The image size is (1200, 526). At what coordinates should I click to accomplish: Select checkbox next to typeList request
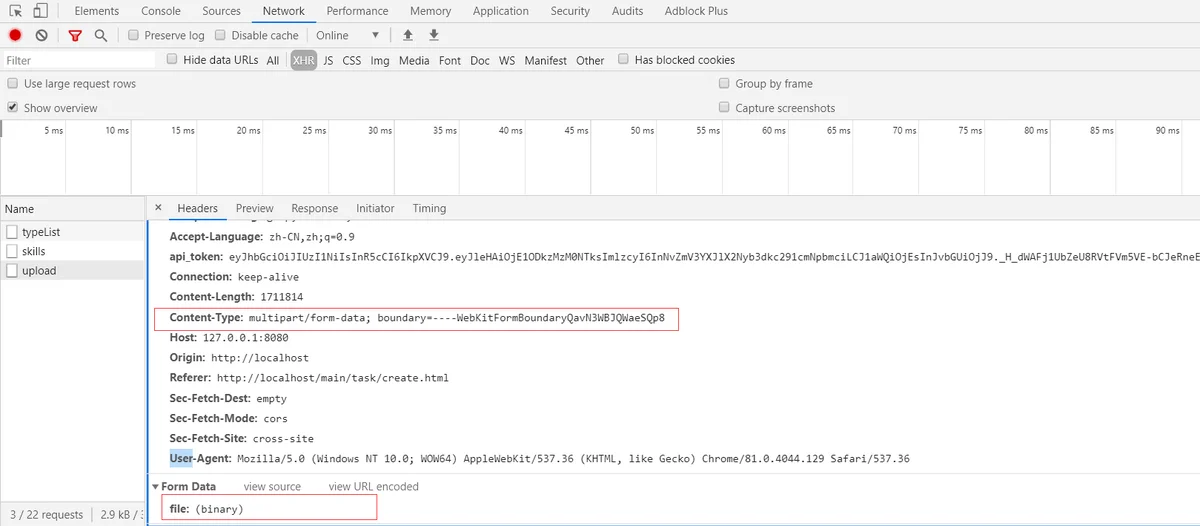point(12,231)
